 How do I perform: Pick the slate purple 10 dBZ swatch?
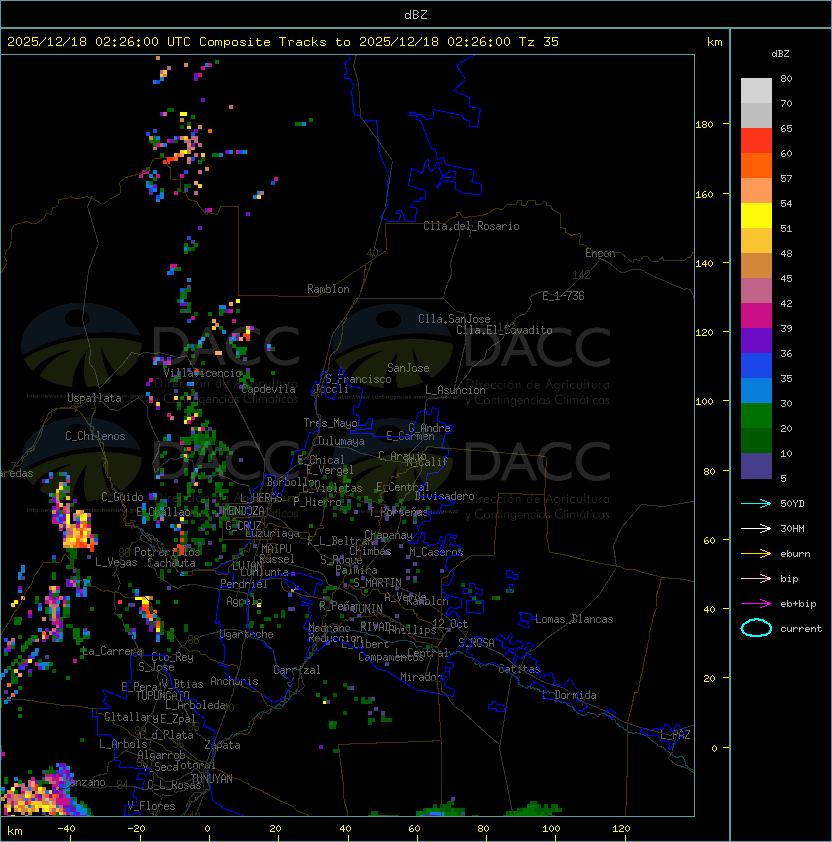point(756,466)
